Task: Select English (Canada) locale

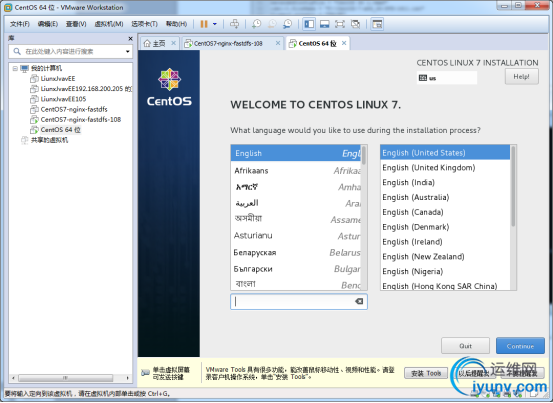Action: point(445,212)
